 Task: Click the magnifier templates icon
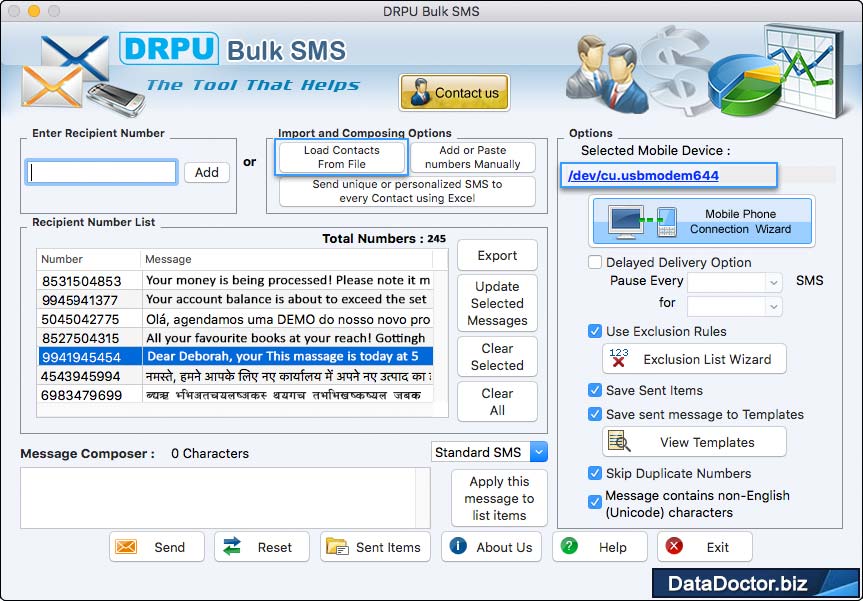point(619,441)
